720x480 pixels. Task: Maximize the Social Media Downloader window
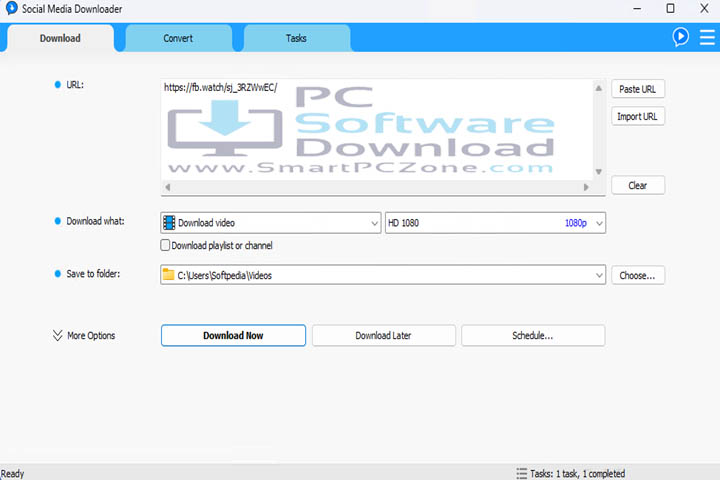point(670,8)
